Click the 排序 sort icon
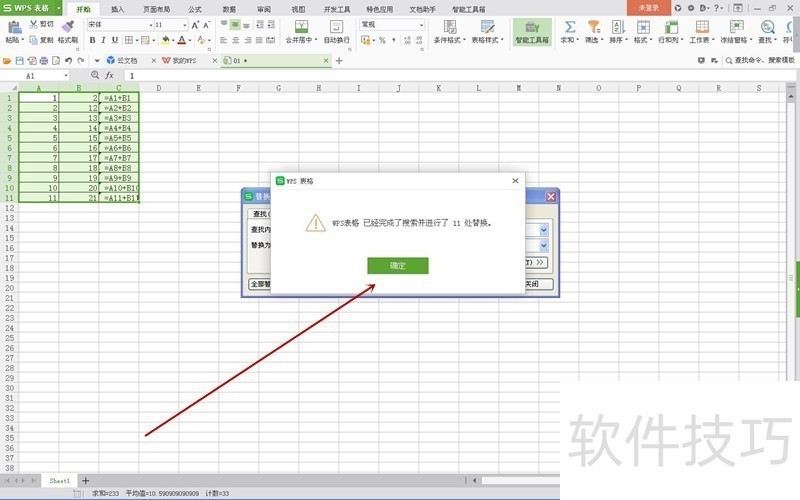The height and width of the screenshot is (500, 800). click(x=618, y=27)
